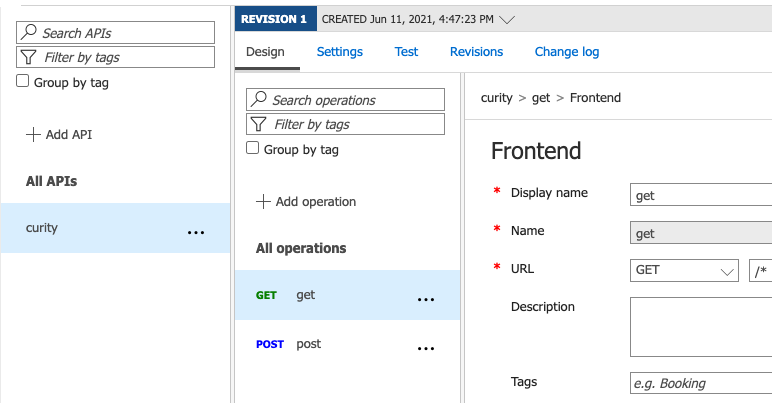This screenshot has width=772, height=403.
Task: Click the Frontend page heading
Action: [x=536, y=151]
